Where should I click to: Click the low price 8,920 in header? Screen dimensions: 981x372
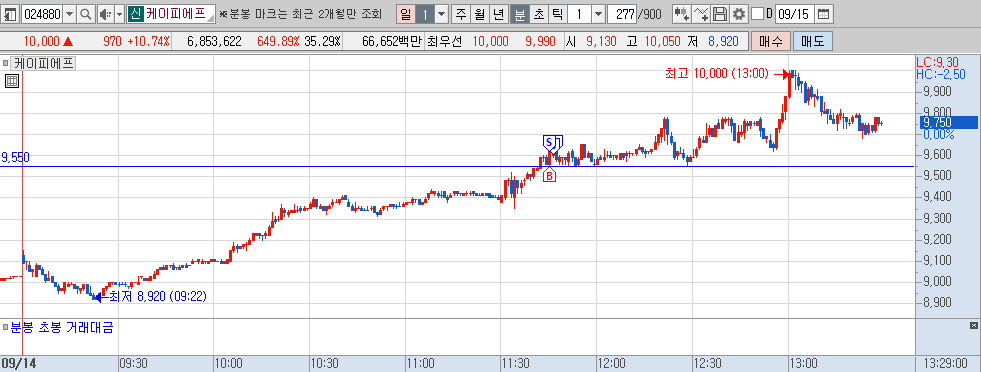pos(723,42)
